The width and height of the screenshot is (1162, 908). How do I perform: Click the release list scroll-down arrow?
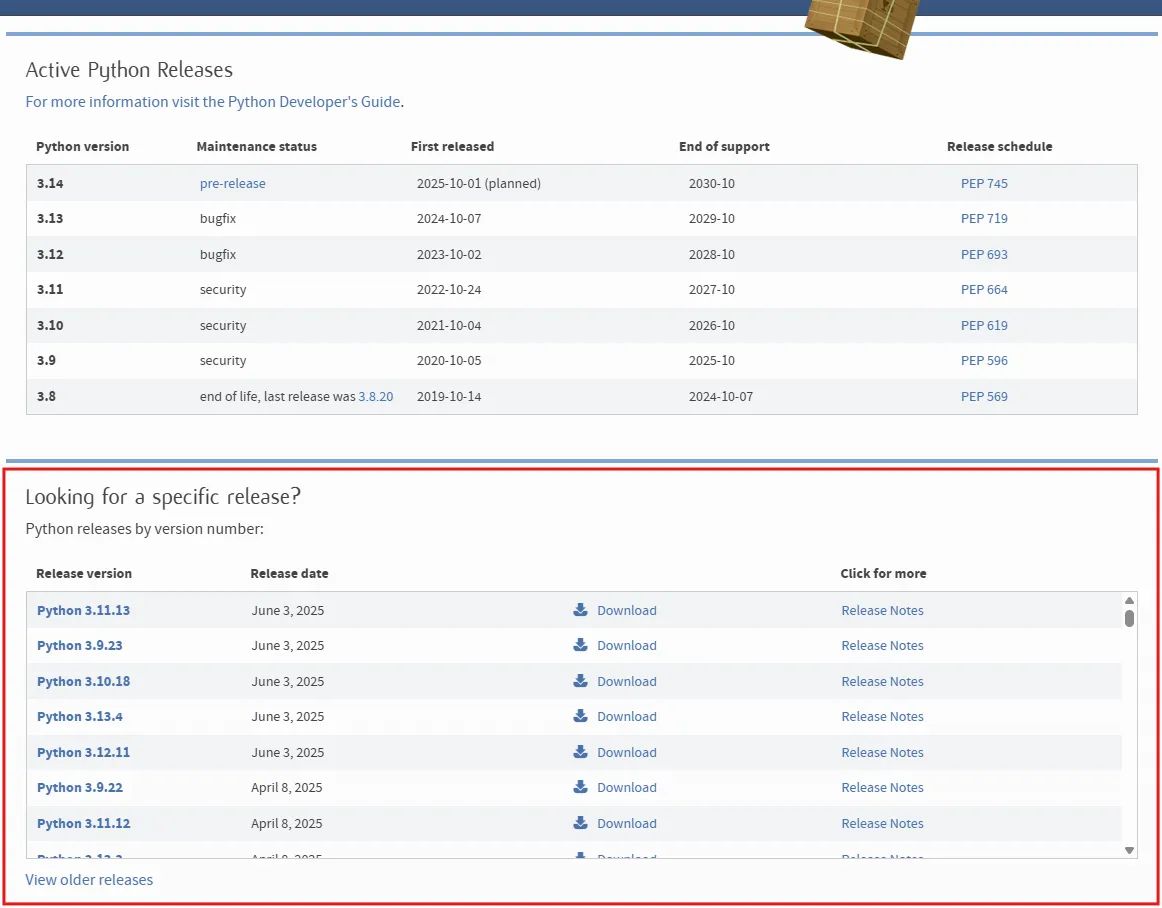click(x=1129, y=850)
